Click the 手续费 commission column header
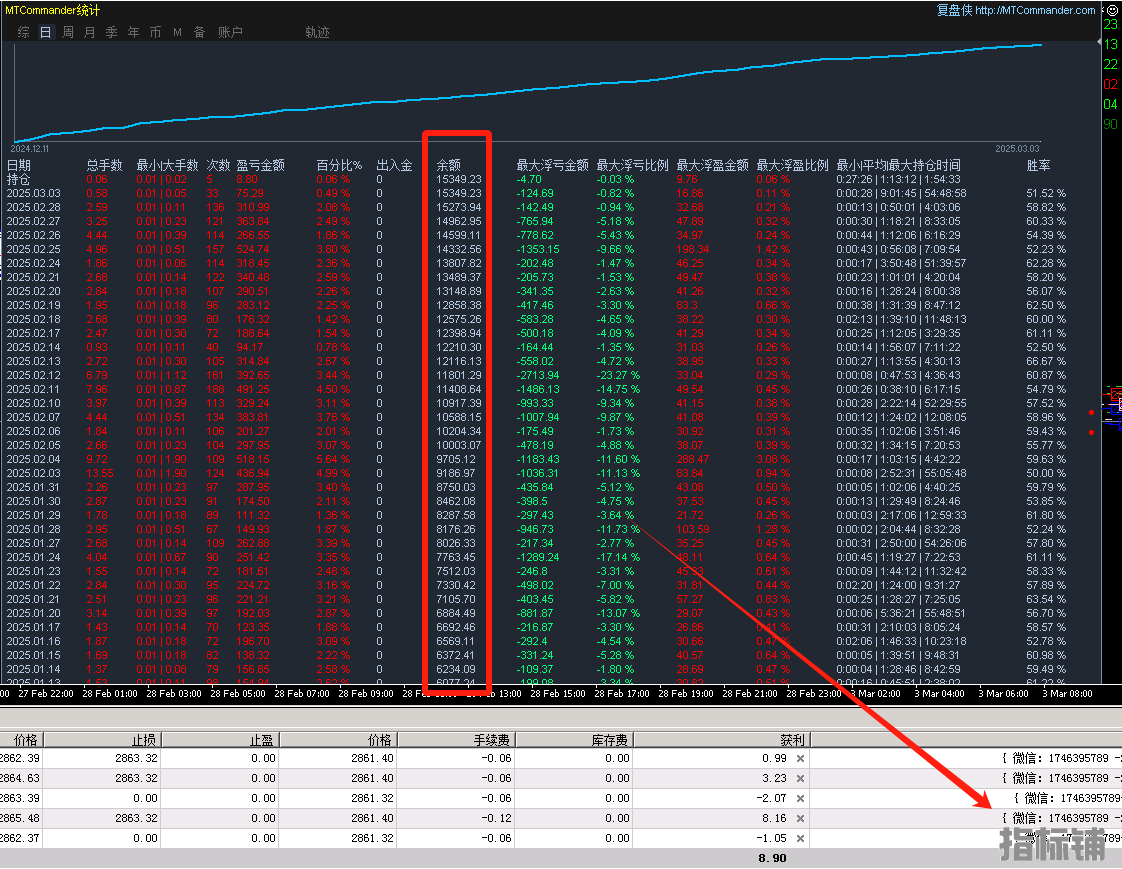Viewport: 1122px width, 869px height. [x=457, y=739]
